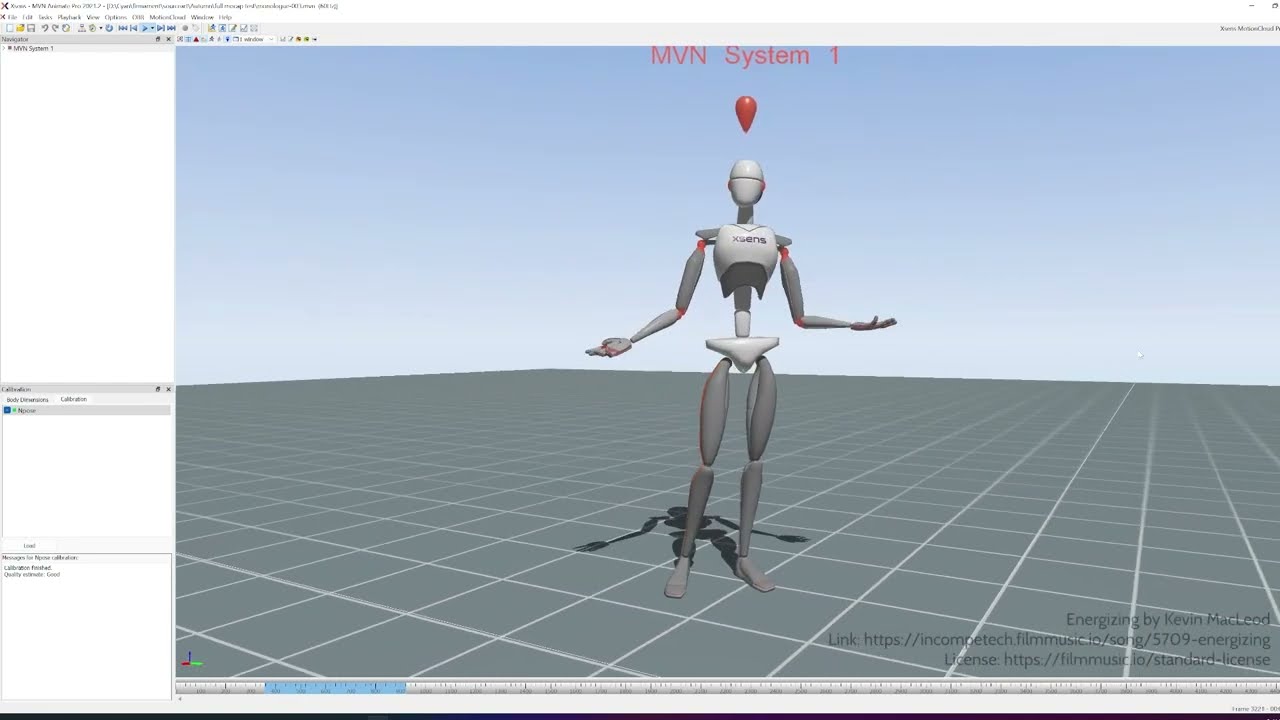
Task: Click the graph view icon in the main toolbar
Action: coord(243,28)
